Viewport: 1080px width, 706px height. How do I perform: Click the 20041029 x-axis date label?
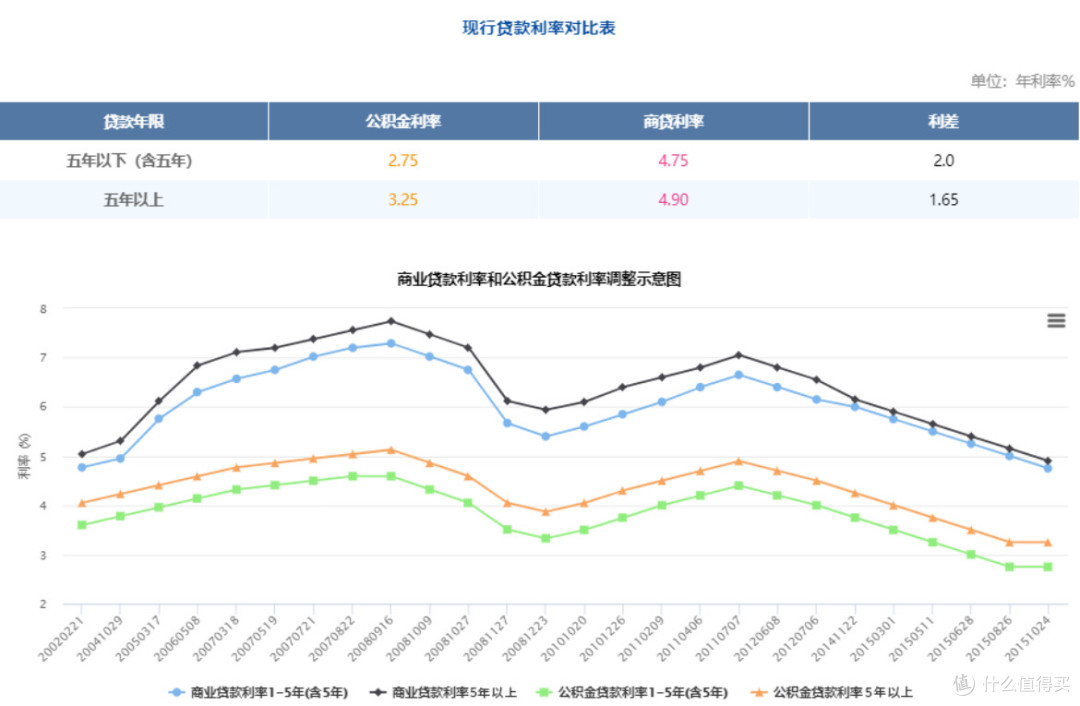[x=99, y=639]
